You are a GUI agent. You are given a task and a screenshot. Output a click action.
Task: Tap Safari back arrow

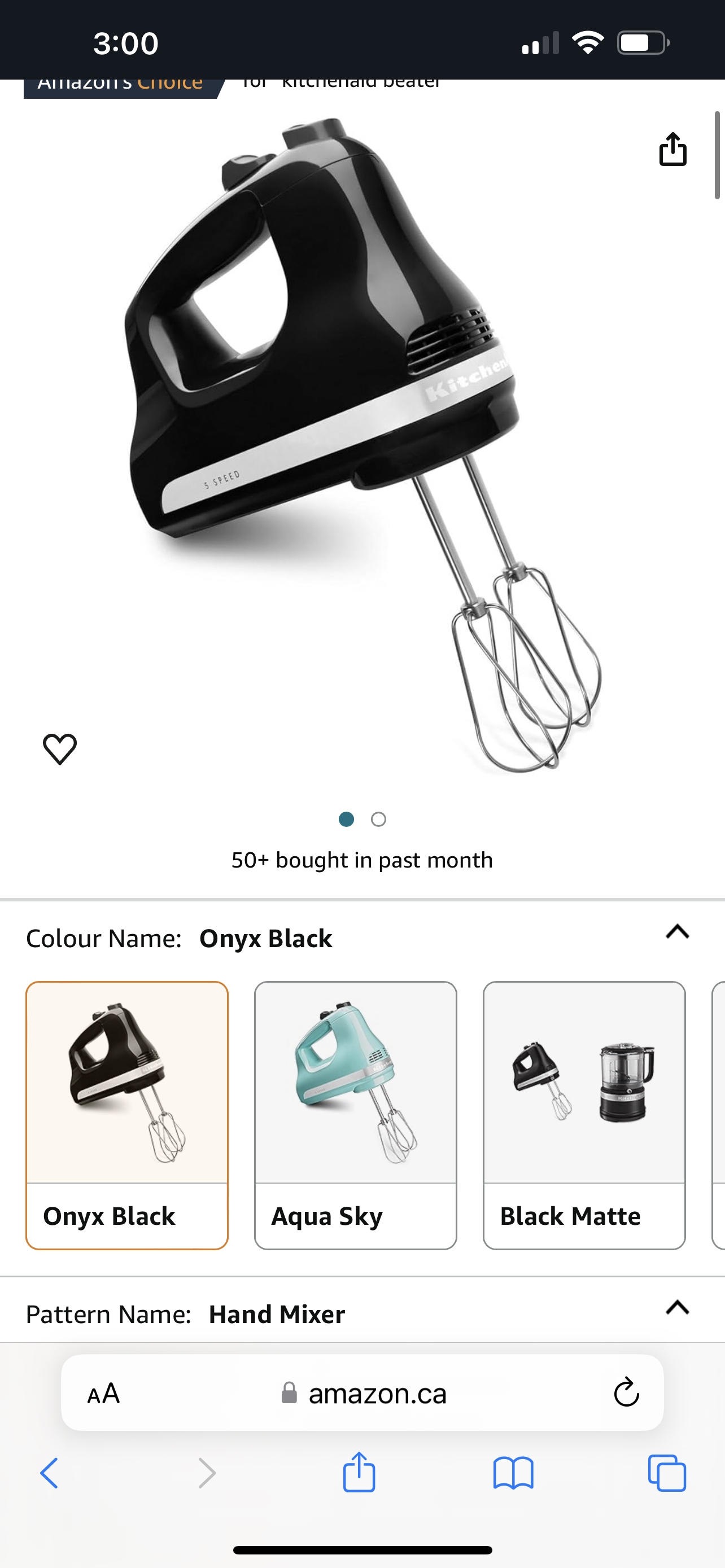[49, 1473]
